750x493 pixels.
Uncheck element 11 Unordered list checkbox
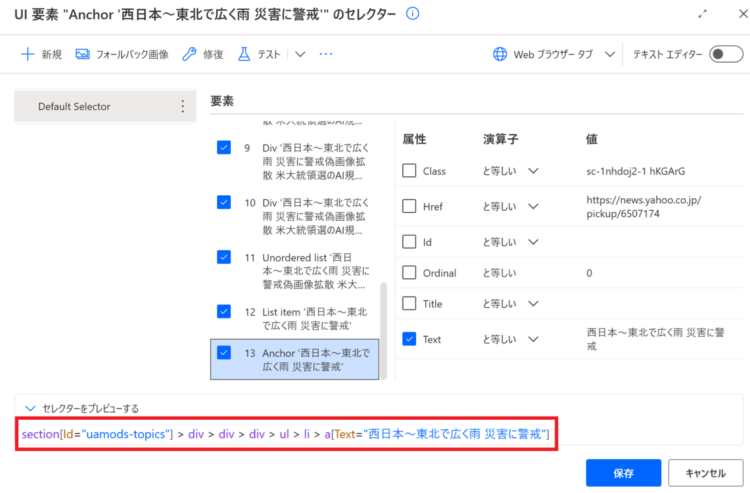[x=224, y=257]
